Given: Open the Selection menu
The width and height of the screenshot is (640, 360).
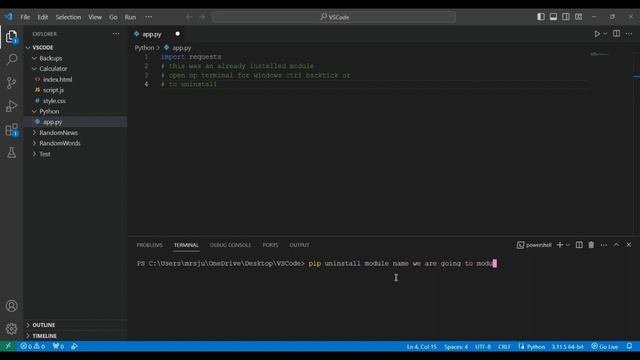Looking at the screenshot, I should [68, 17].
